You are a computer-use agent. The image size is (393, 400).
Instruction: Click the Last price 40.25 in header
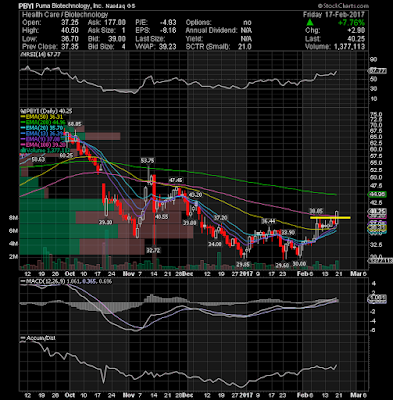[356, 39]
